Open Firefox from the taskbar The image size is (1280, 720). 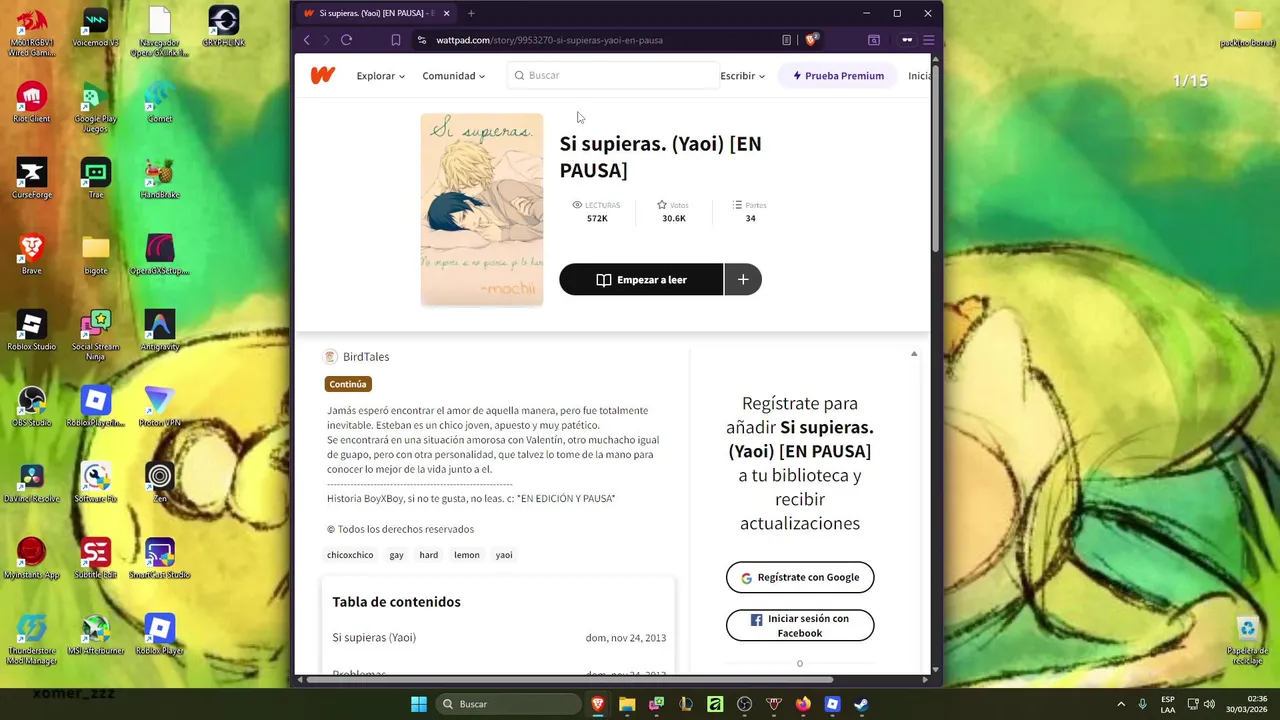tap(803, 704)
